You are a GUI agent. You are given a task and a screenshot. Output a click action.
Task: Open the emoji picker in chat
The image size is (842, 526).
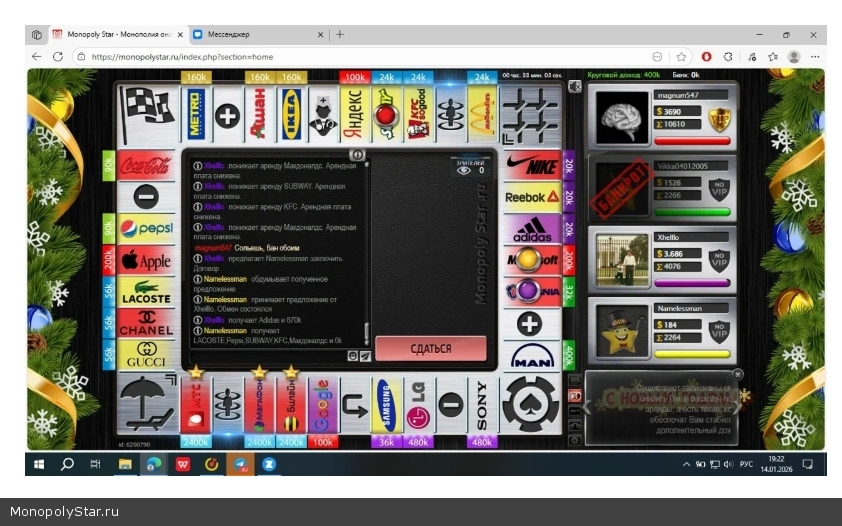coord(353,356)
